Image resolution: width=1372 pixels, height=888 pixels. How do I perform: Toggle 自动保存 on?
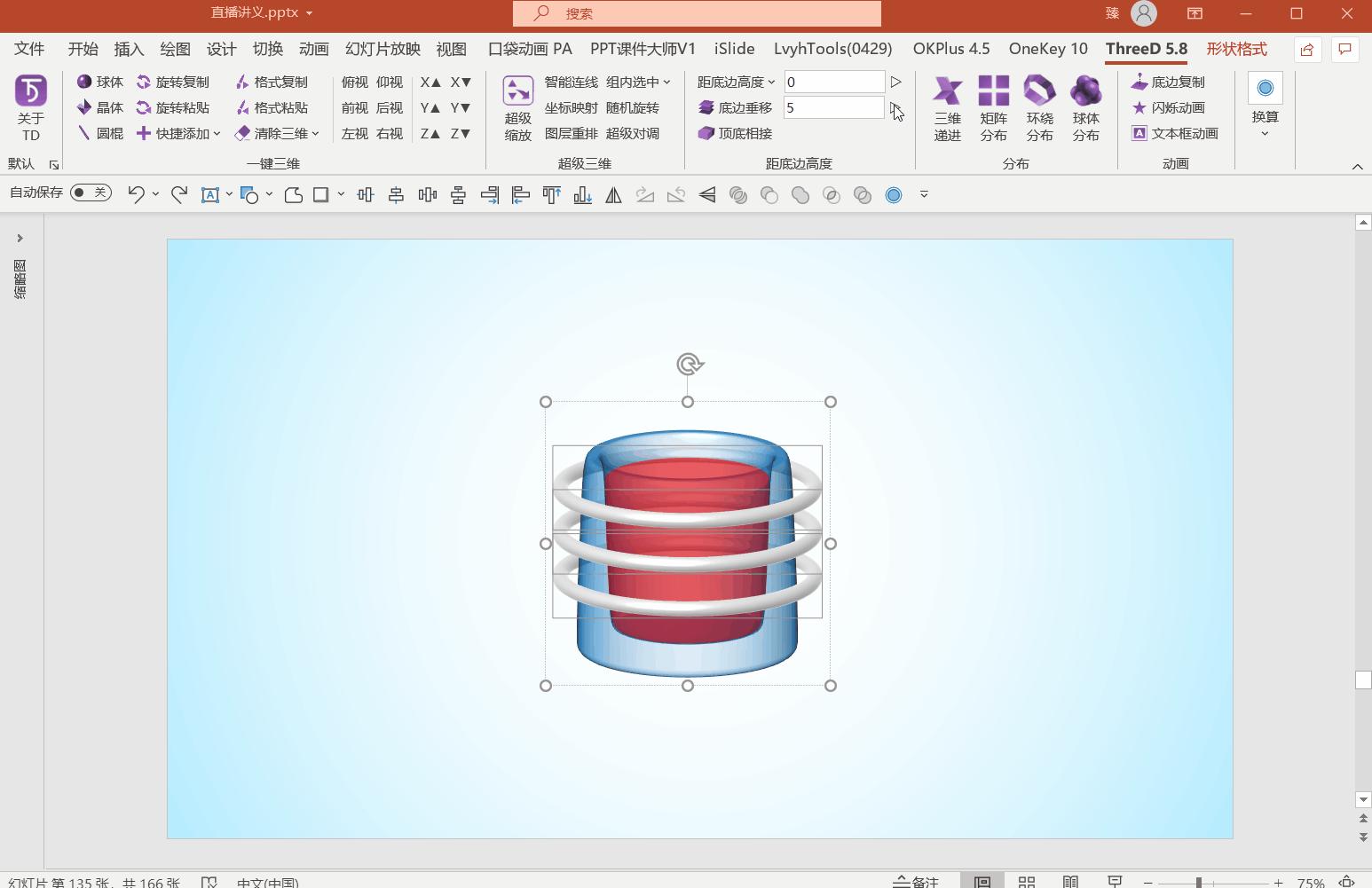tap(89, 192)
